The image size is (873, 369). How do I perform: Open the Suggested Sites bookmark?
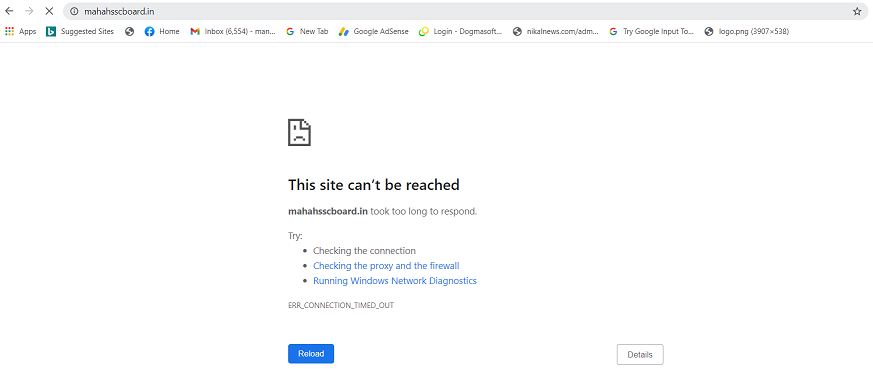80,32
